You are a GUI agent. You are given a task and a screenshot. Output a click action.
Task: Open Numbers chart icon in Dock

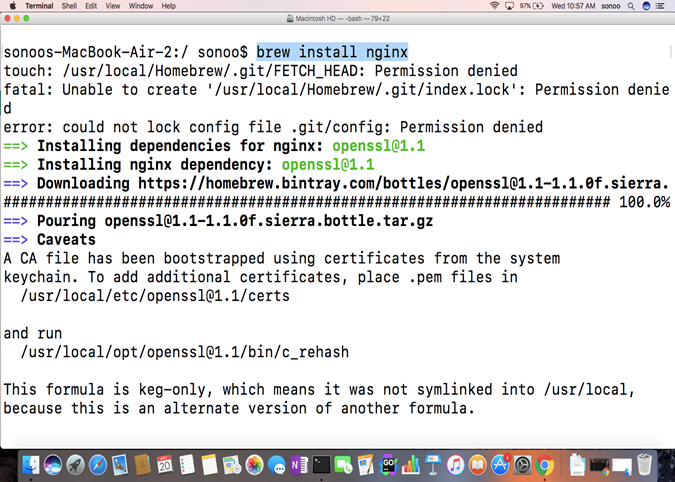tap(411, 465)
